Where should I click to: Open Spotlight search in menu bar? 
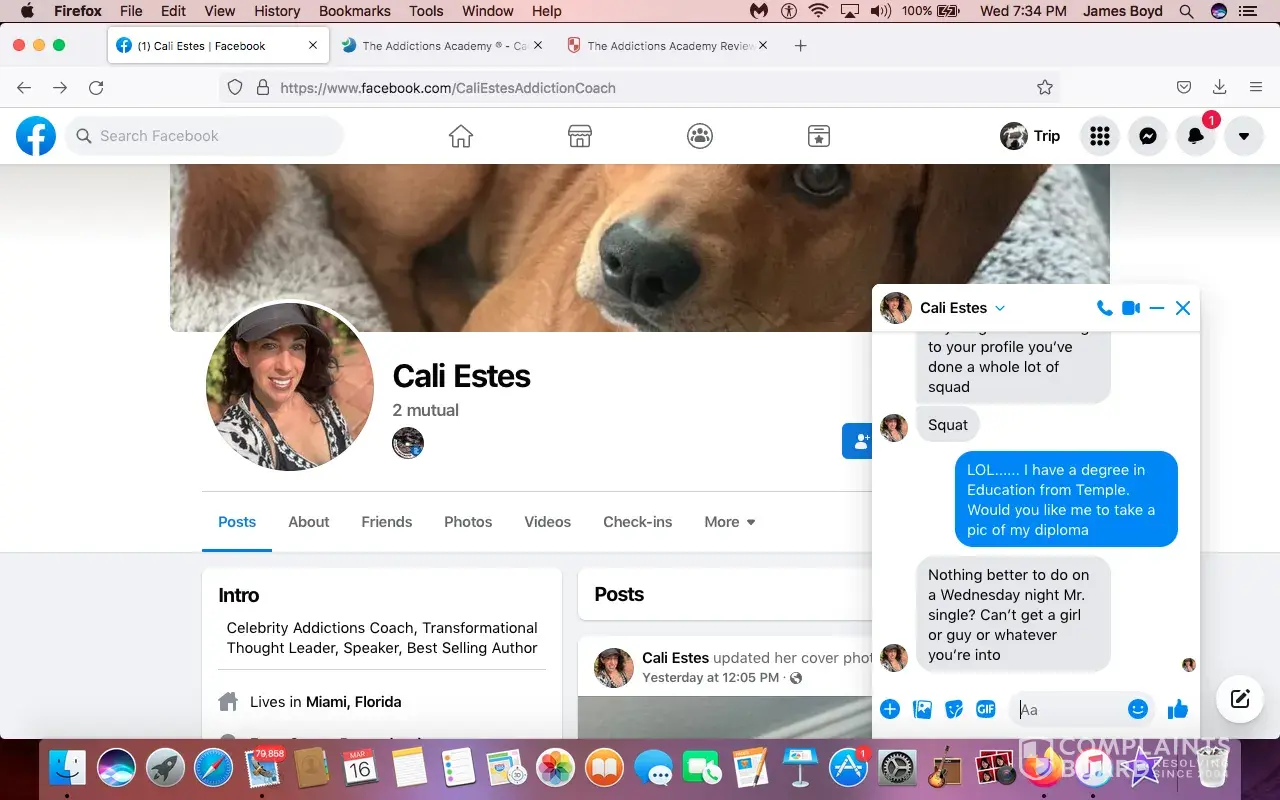pyautogui.click(x=1187, y=12)
